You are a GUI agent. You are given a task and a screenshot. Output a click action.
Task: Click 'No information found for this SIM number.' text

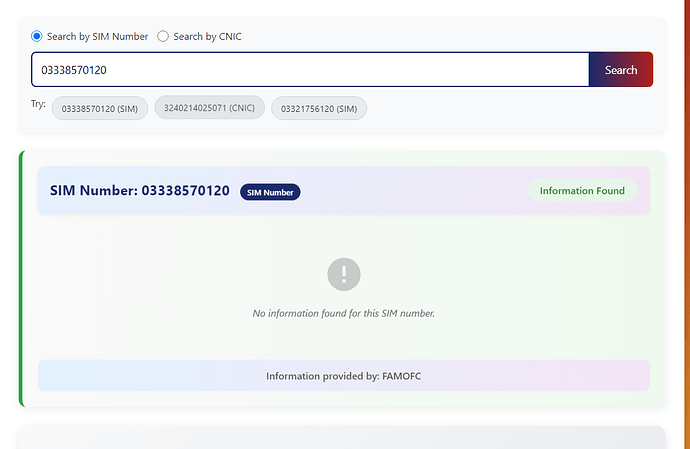(x=344, y=313)
